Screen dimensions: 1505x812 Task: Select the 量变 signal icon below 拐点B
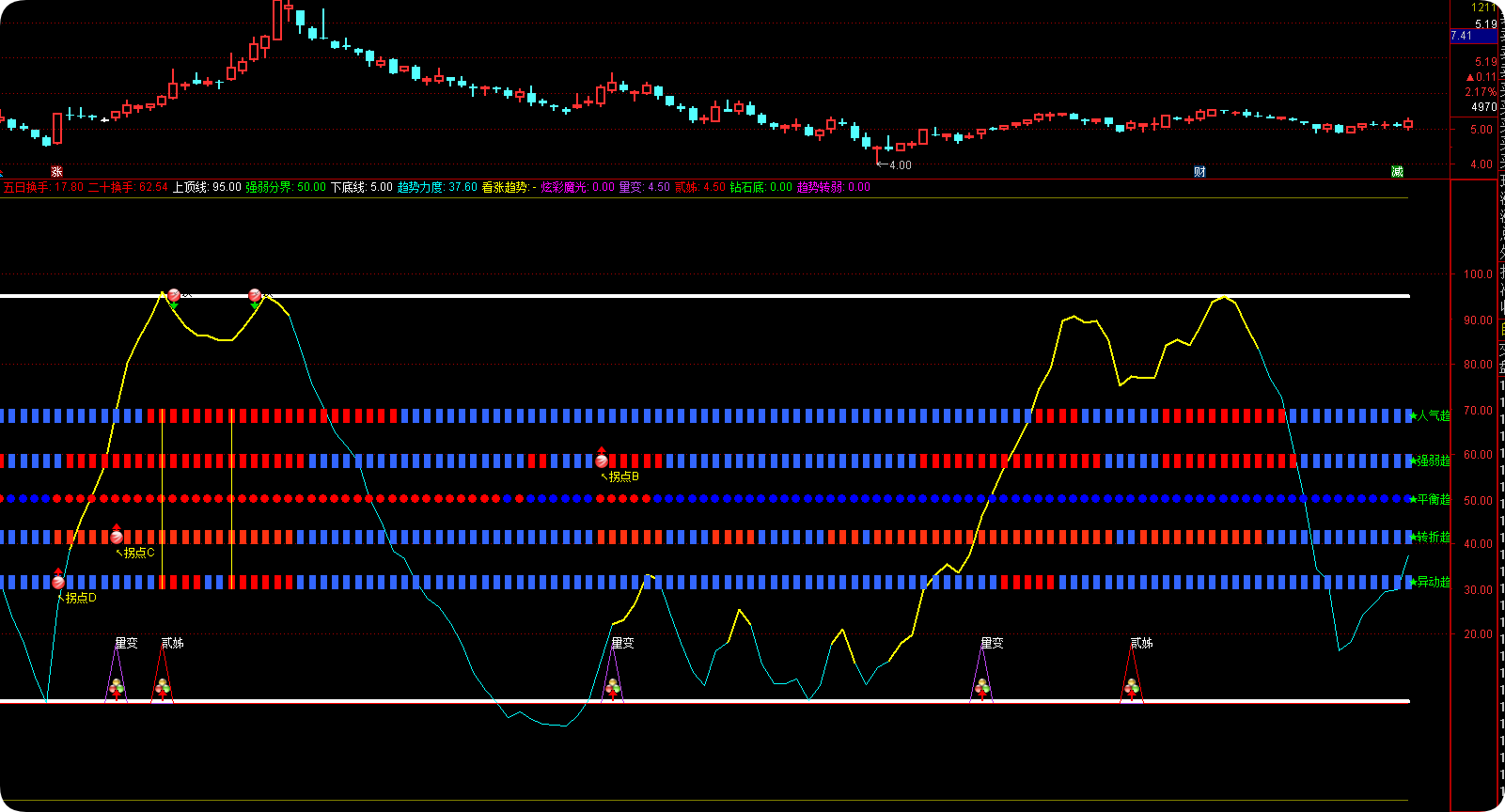pos(613,689)
